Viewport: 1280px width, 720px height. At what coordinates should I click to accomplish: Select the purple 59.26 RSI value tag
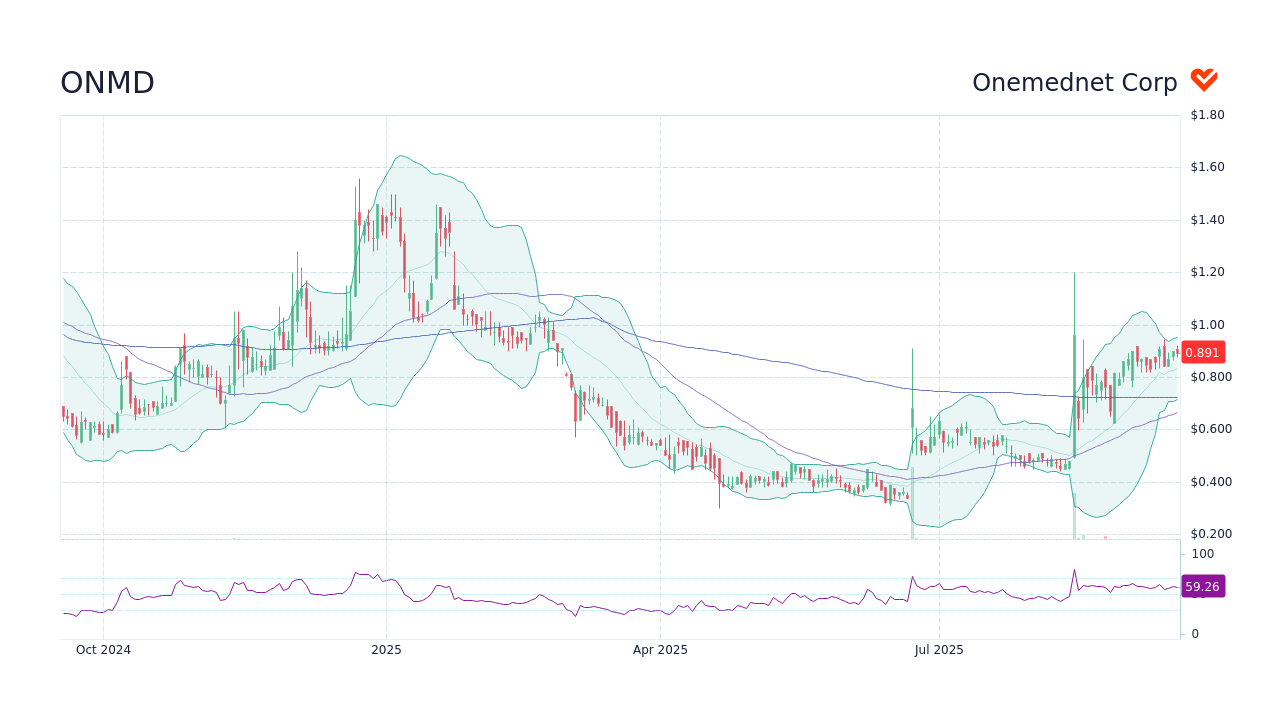(x=1202, y=587)
